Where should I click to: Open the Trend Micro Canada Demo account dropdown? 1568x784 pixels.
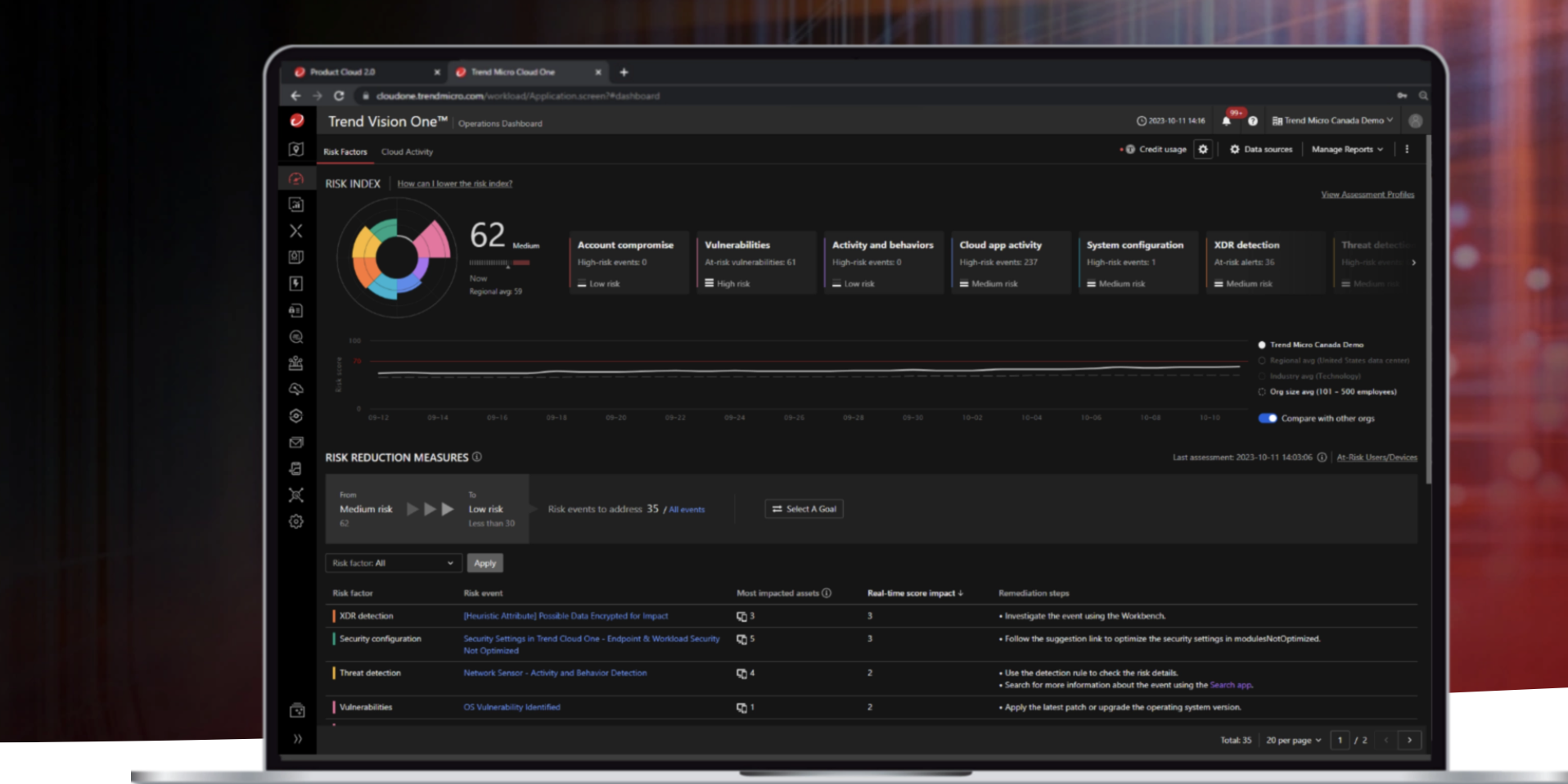point(1332,120)
